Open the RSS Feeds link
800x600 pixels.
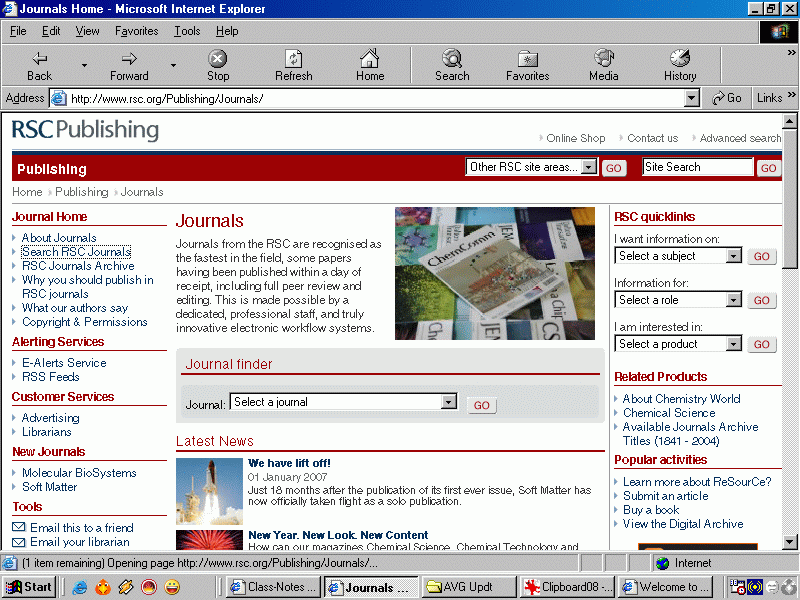[51, 377]
